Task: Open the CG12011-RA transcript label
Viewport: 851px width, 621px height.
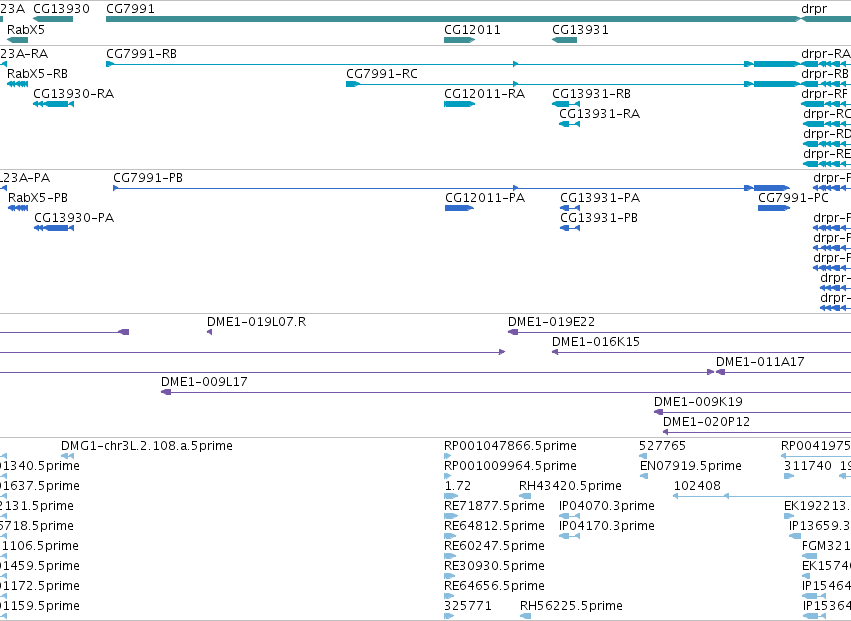Action: point(484,94)
